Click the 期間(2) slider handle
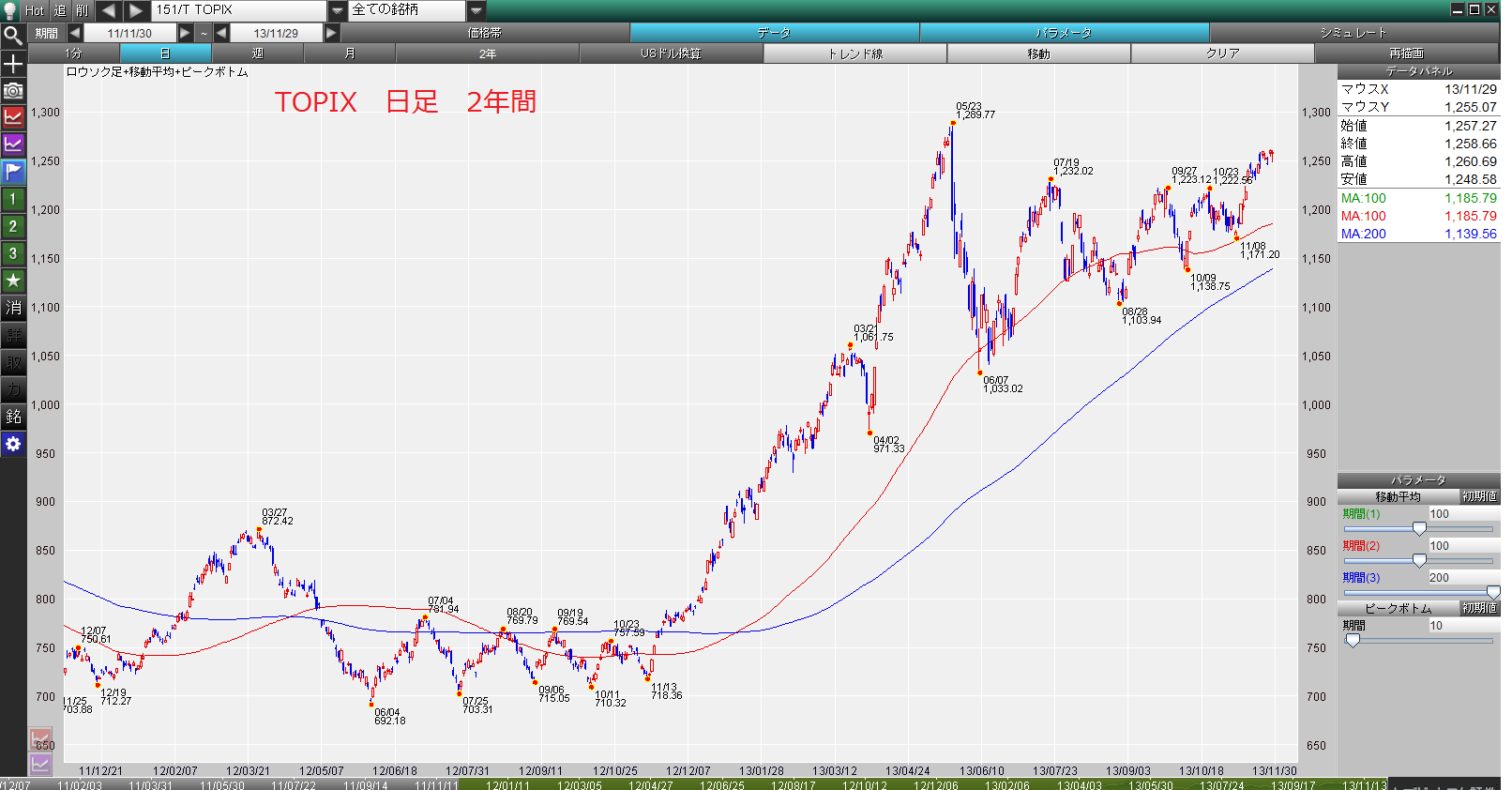The image size is (1512, 790). tap(1419, 561)
